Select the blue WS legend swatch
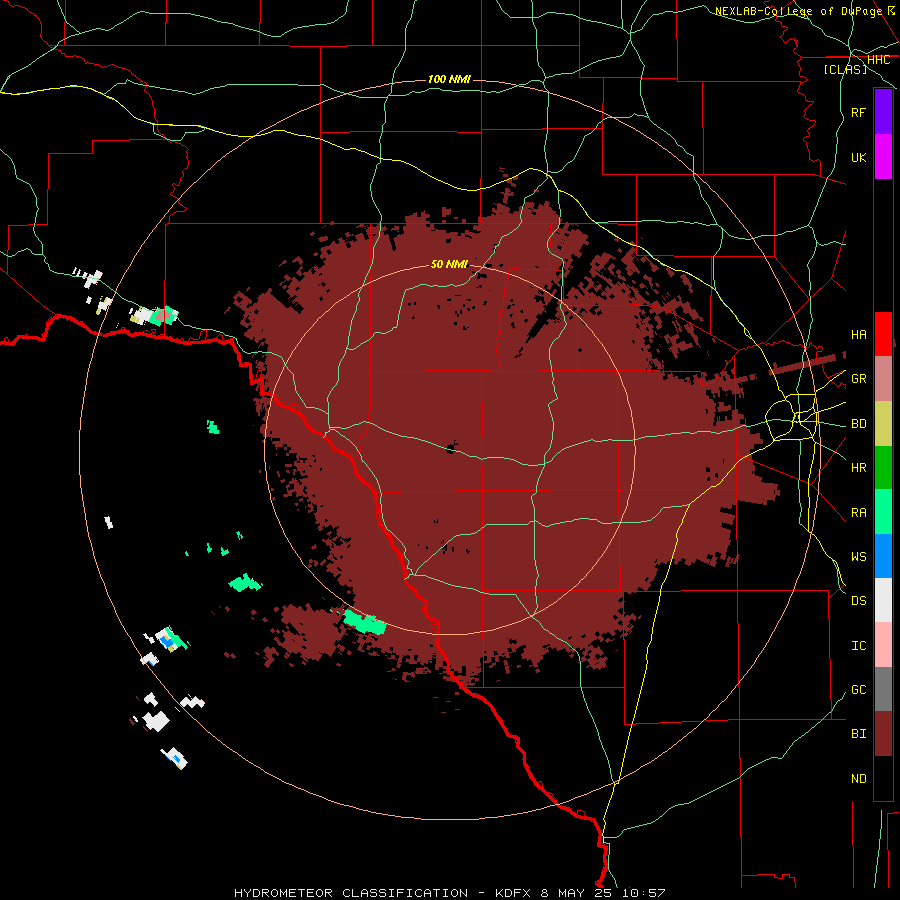 pyautogui.click(x=883, y=556)
